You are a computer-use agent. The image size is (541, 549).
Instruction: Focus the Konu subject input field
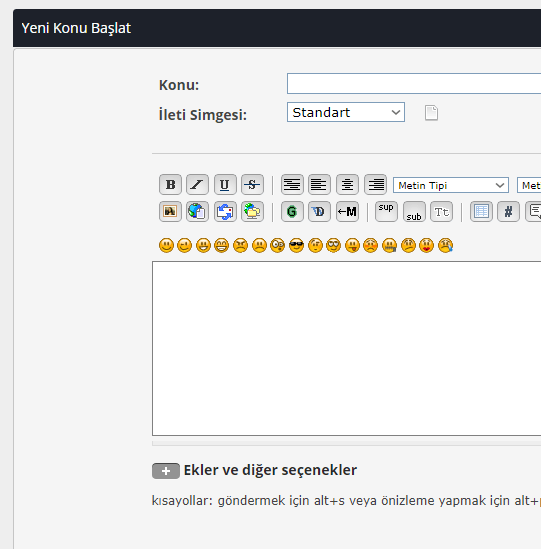(x=414, y=84)
